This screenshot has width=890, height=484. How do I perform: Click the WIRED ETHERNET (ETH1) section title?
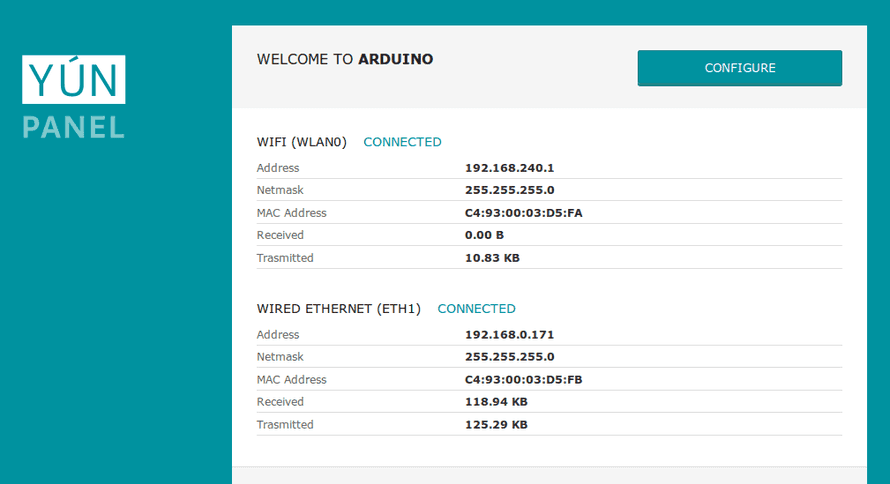(338, 309)
